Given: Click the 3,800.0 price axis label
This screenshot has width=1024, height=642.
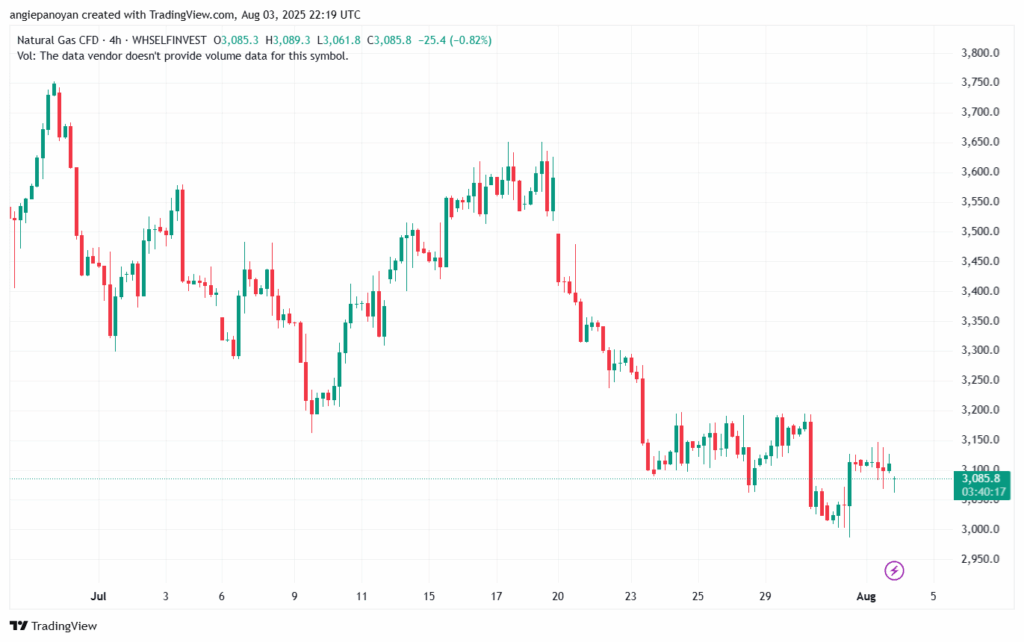Looking at the screenshot, I should click(x=980, y=53).
